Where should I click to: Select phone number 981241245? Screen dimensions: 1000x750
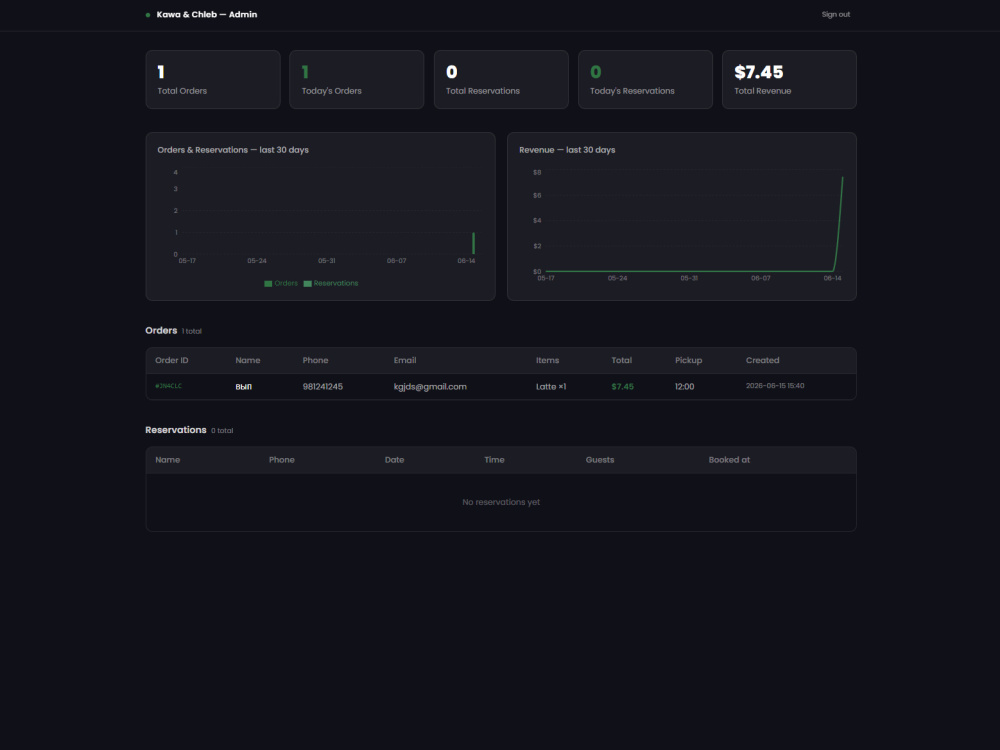point(323,386)
